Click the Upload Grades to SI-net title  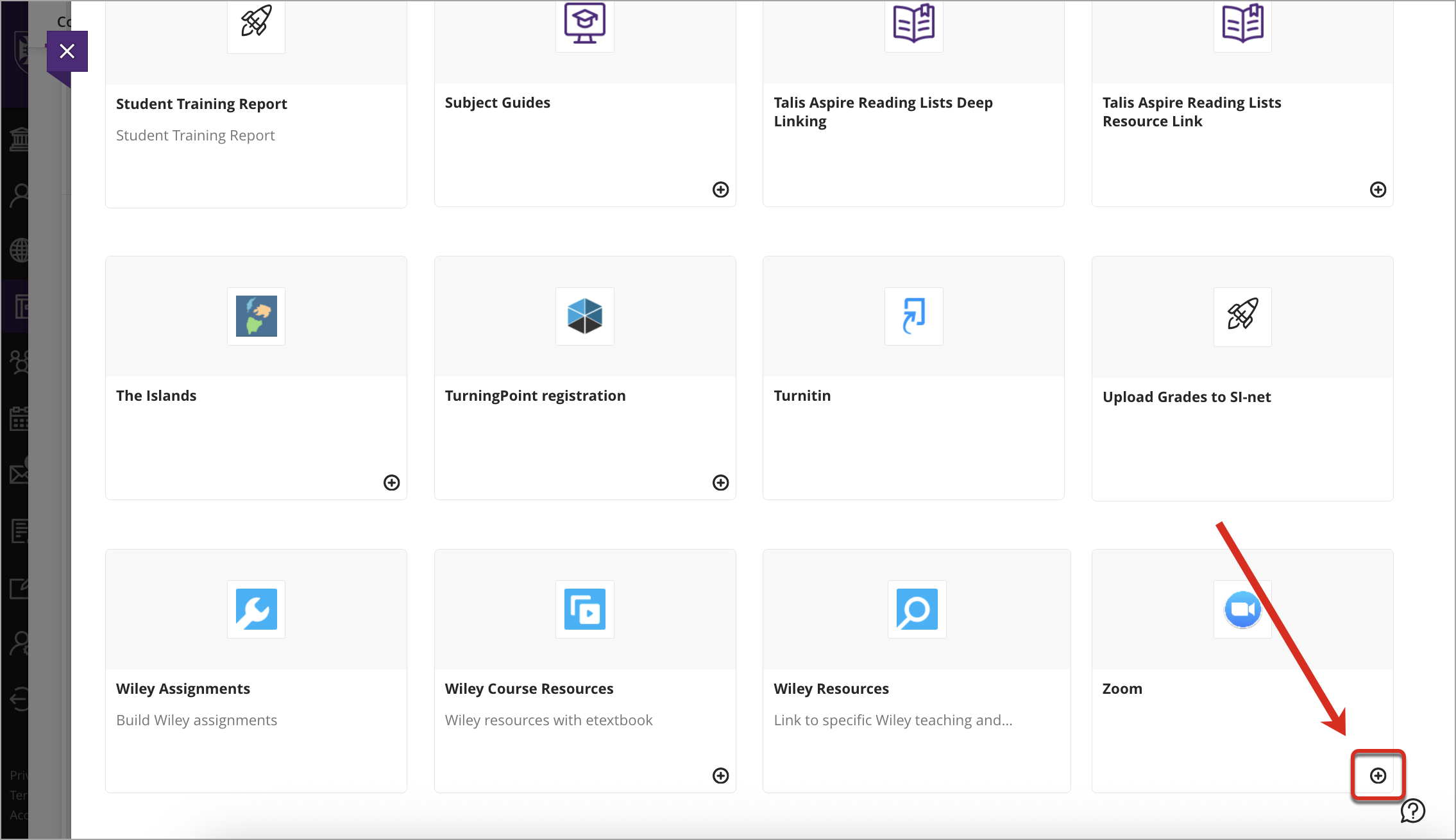1187,397
